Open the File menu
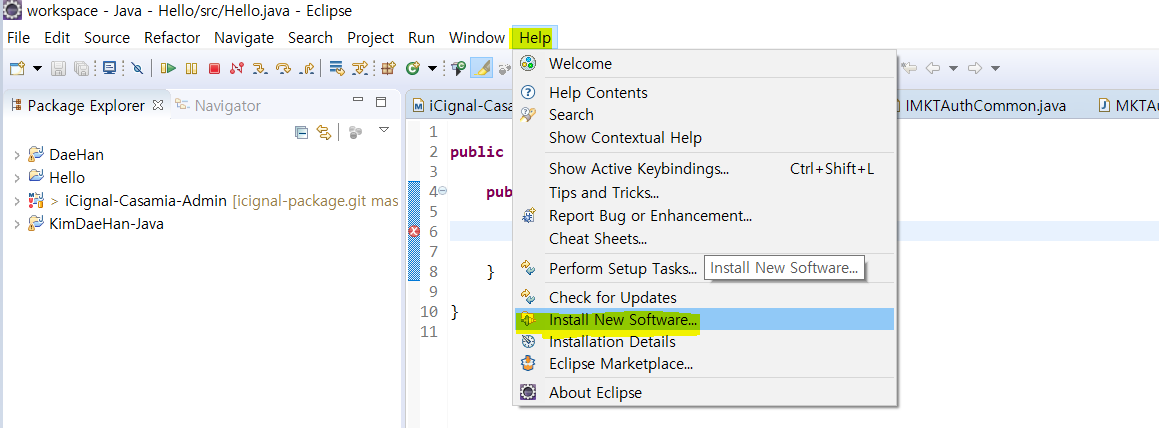The image size is (1159, 428). [x=18, y=38]
